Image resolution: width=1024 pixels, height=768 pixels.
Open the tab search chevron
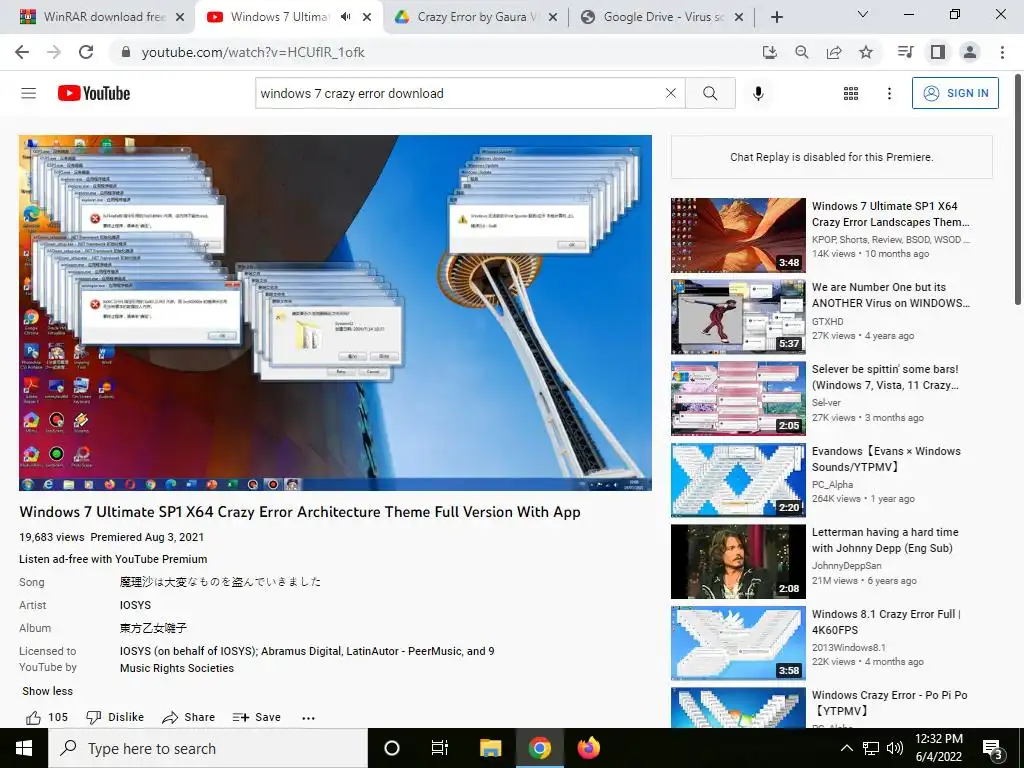click(863, 14)
